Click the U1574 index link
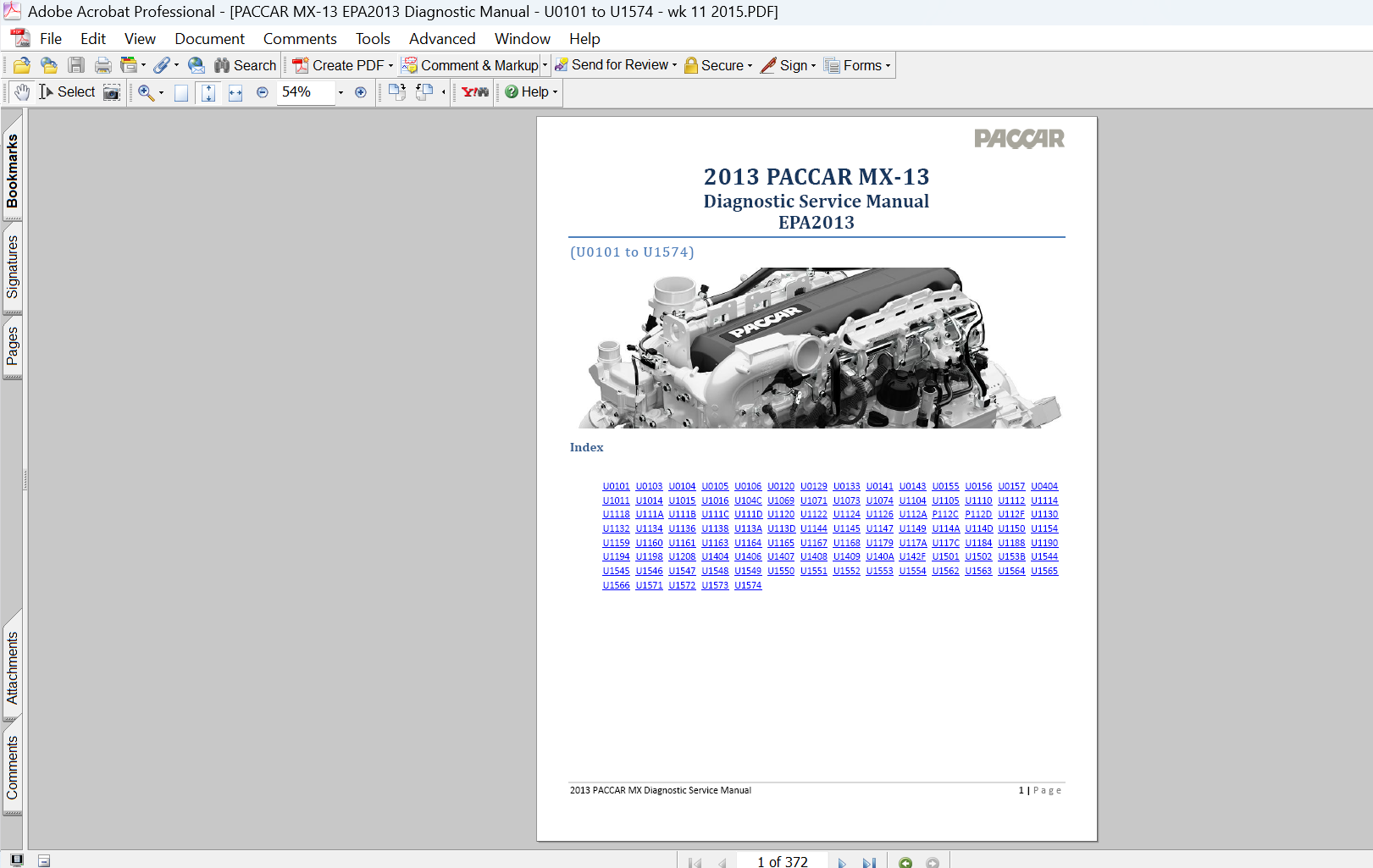This screenshot has height=868, width=1373. (x=748, y=585)
